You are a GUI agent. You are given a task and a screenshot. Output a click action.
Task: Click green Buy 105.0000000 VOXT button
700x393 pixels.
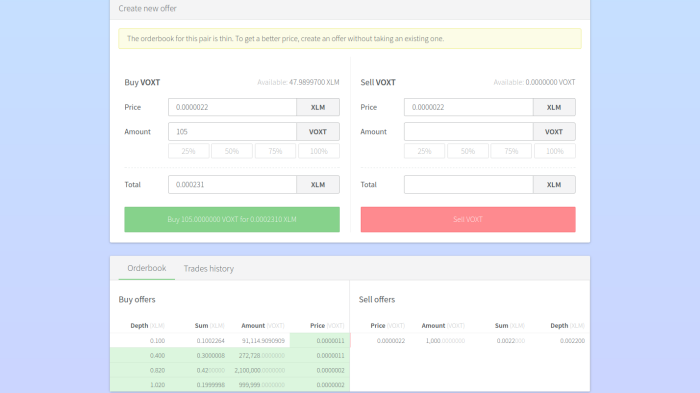[232, 219]
